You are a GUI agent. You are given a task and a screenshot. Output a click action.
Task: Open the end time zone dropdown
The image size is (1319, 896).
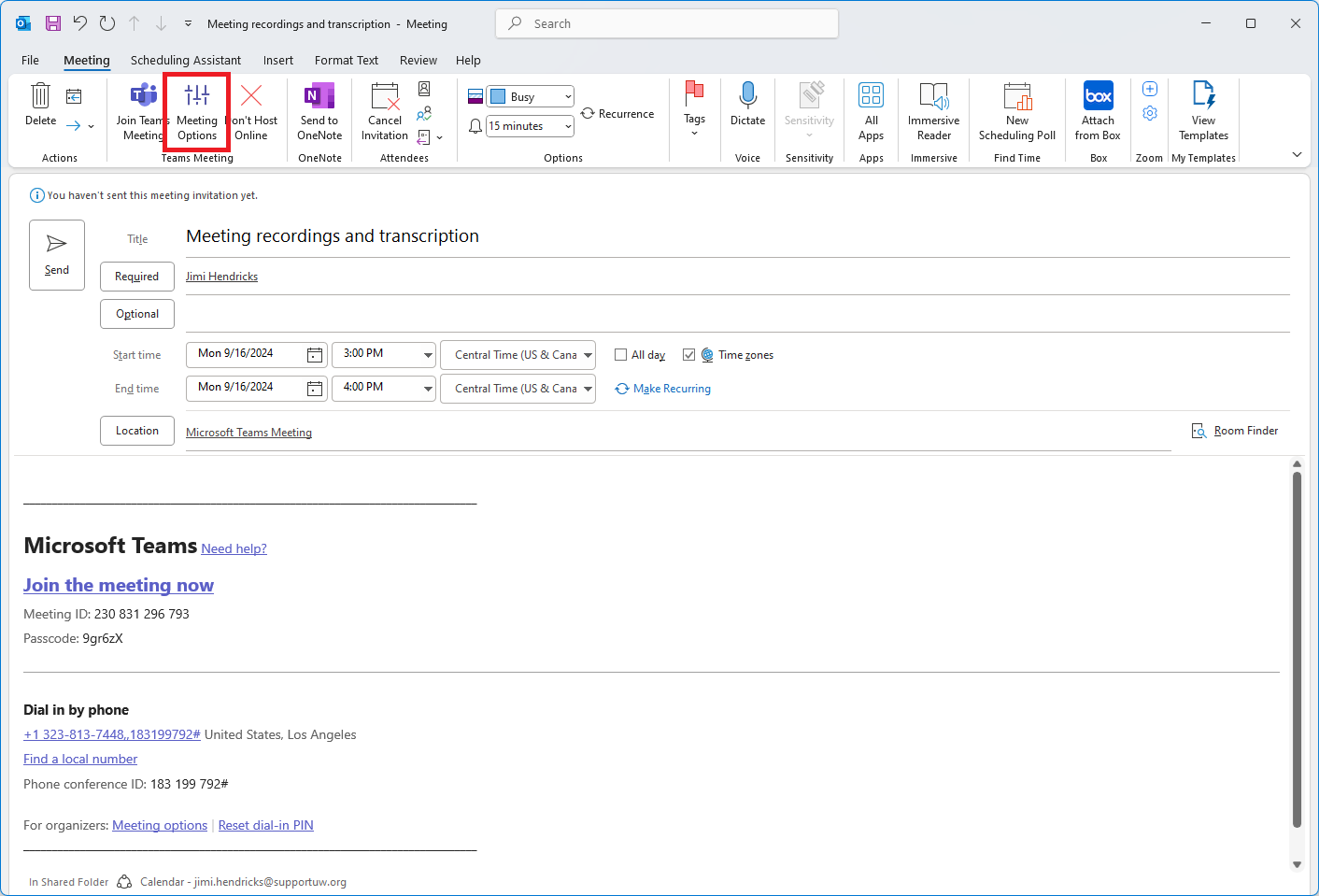588,389
